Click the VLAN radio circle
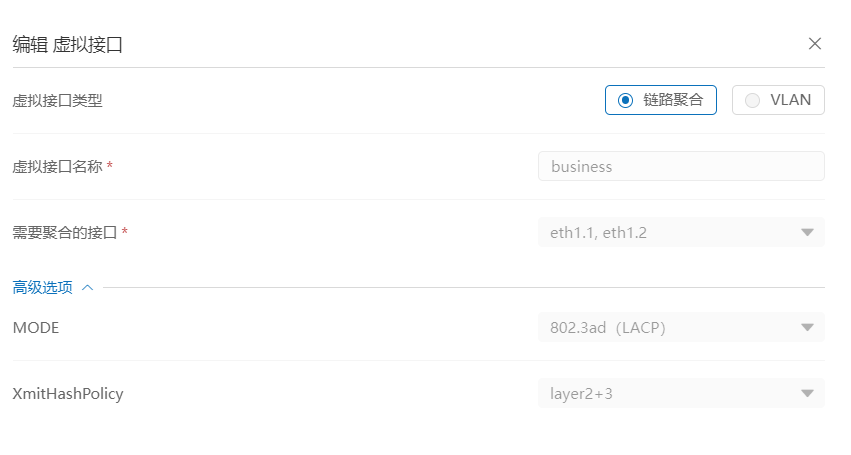Image resolution: width=851 pixels, height=455 pixels. point(753,100)
